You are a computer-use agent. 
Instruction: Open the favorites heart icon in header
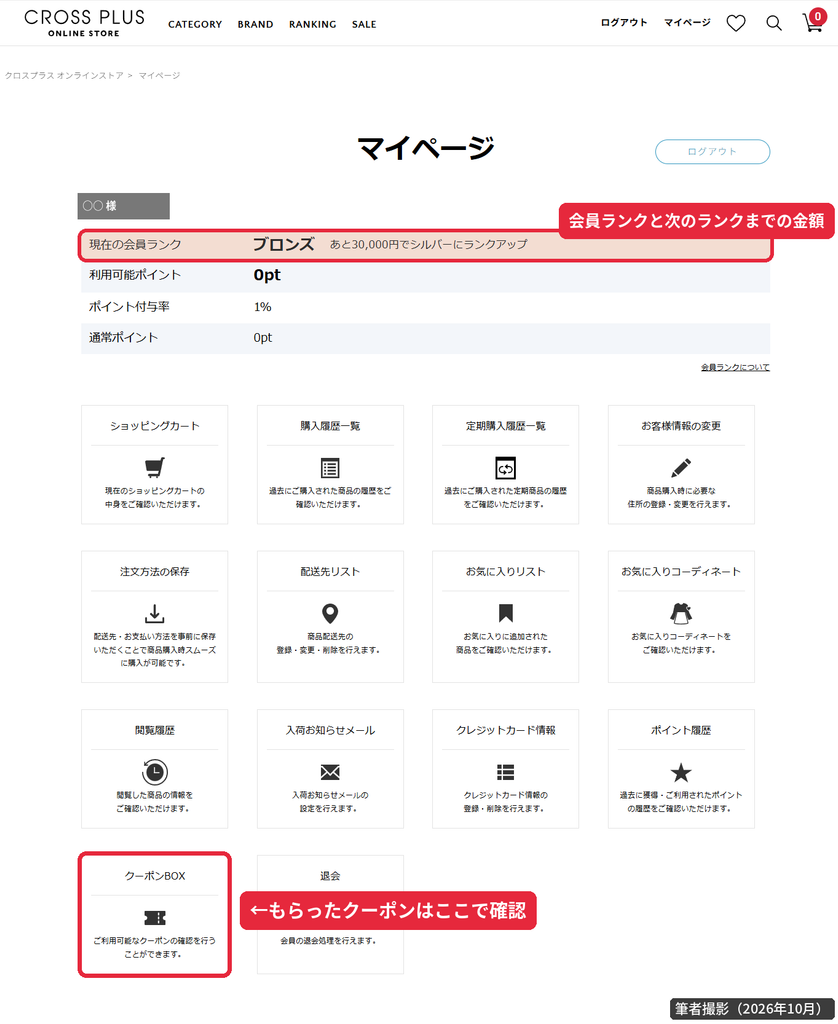coord(735,24)
